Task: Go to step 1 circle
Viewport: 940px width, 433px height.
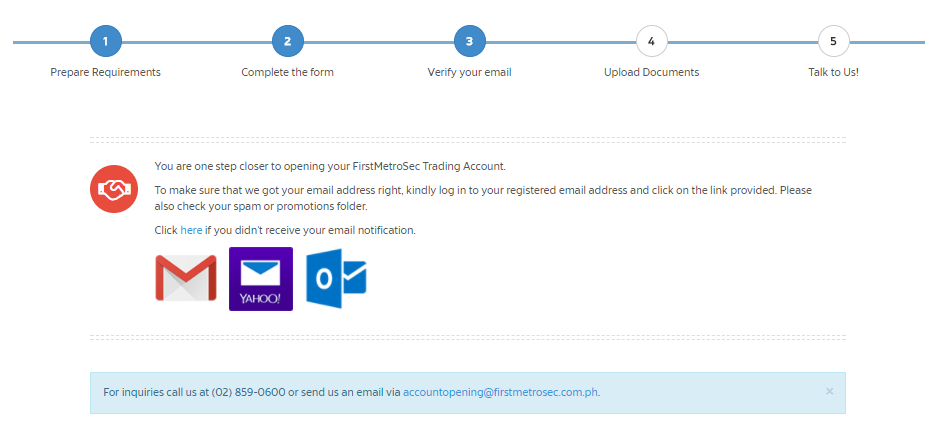Action: coord(106,41)
